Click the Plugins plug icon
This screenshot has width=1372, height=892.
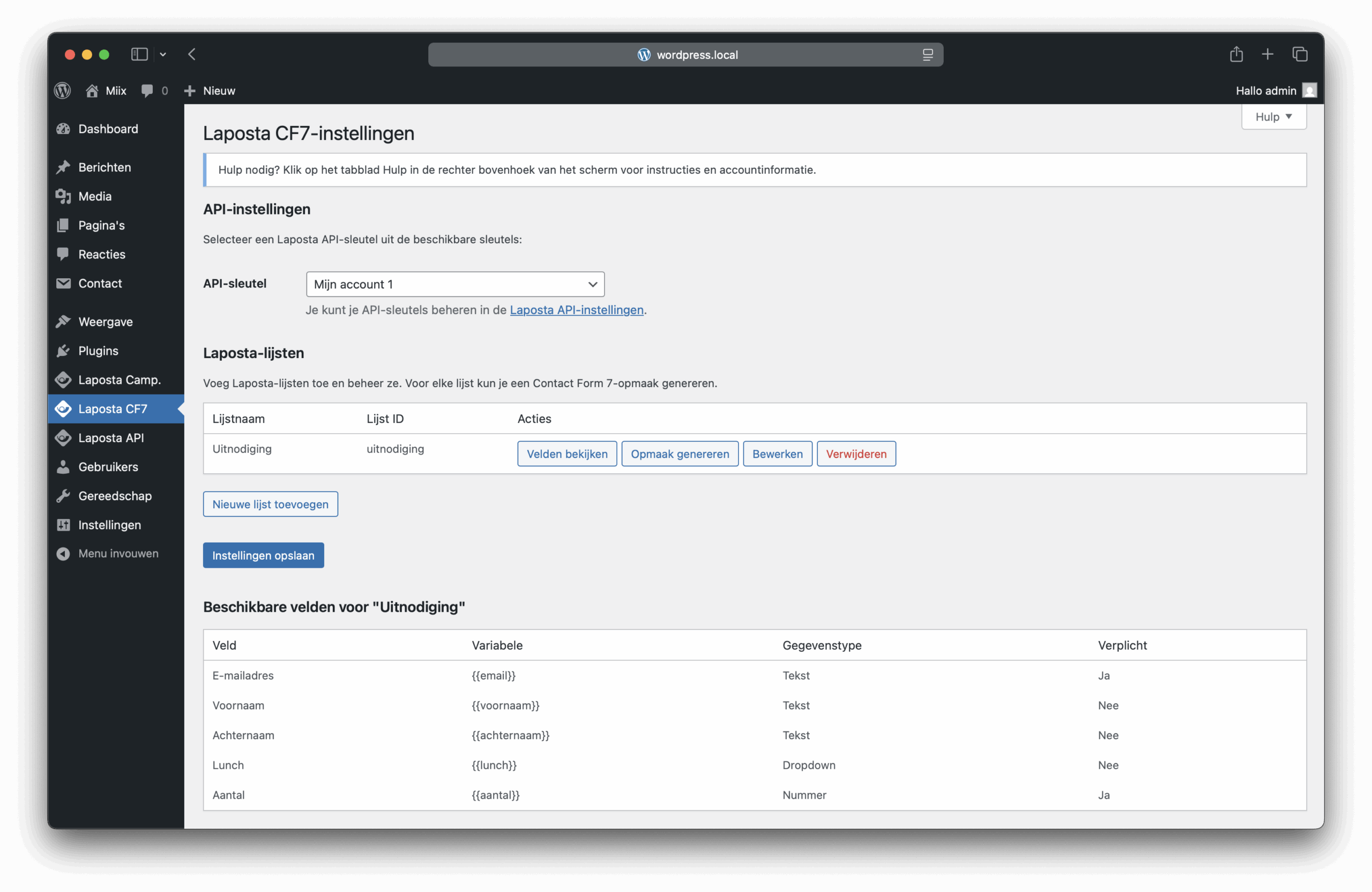(63, 351)
